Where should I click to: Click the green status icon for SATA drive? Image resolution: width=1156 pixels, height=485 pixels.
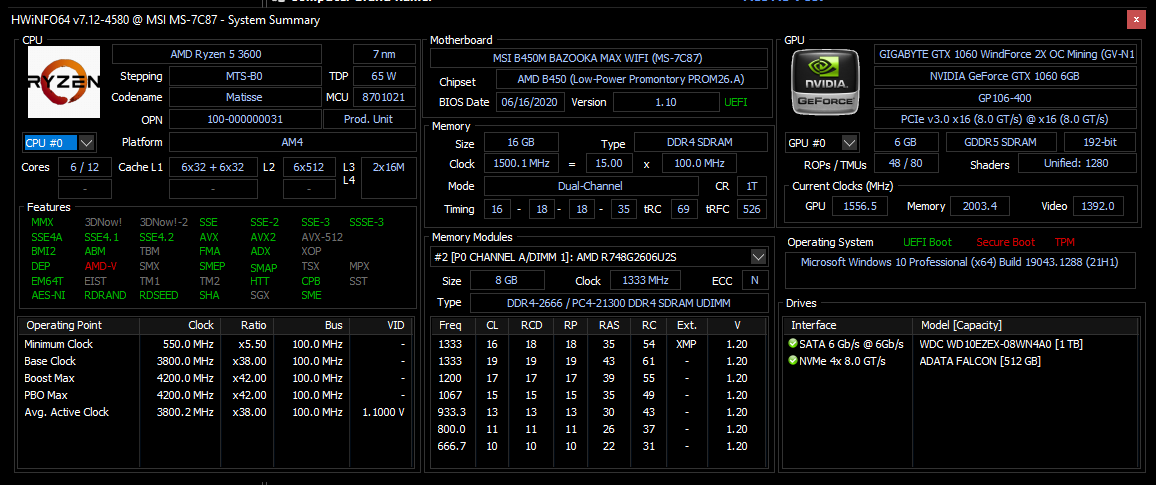click(793, 344)
